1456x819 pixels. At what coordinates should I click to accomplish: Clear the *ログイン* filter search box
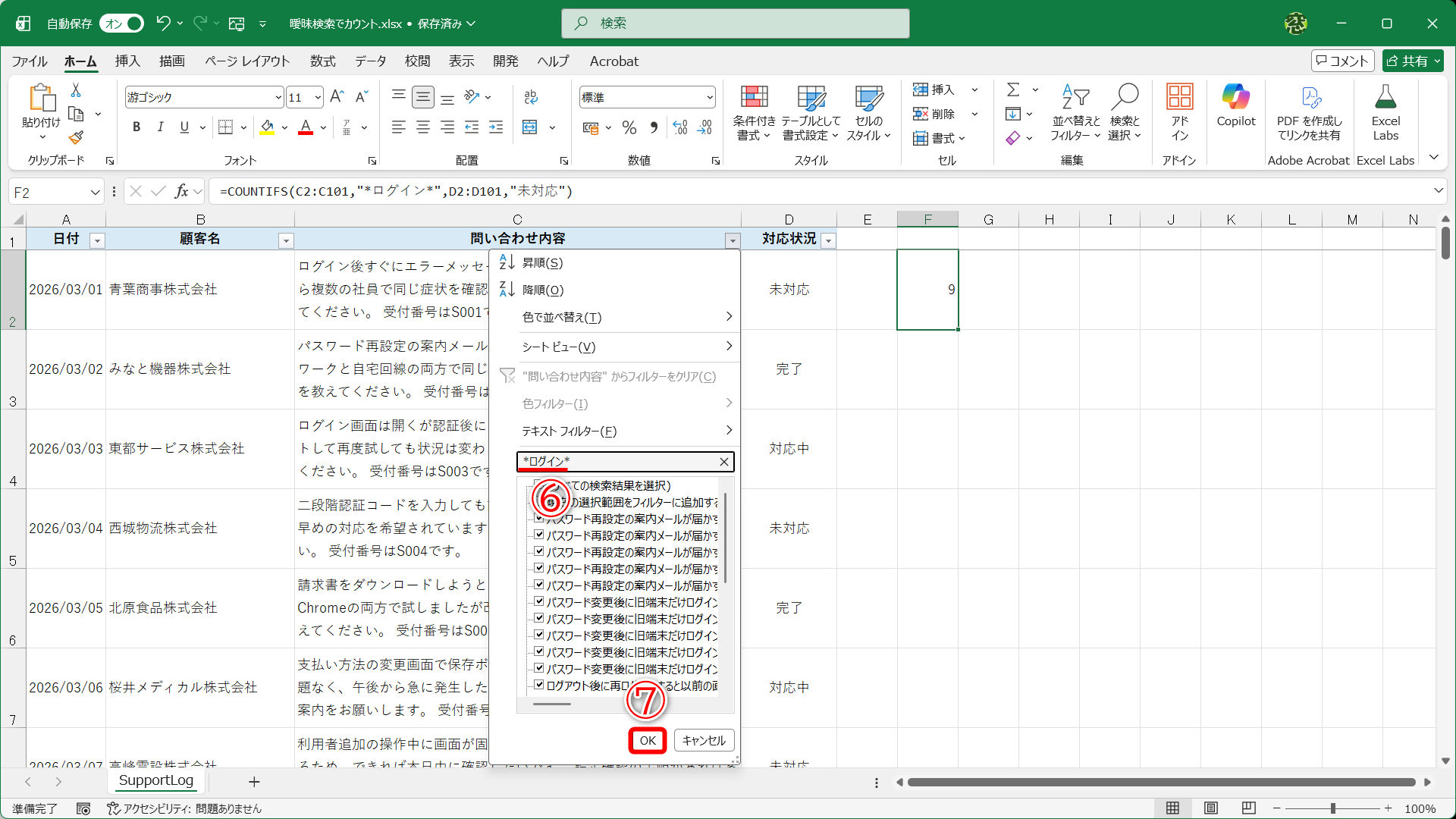point(723,462)
